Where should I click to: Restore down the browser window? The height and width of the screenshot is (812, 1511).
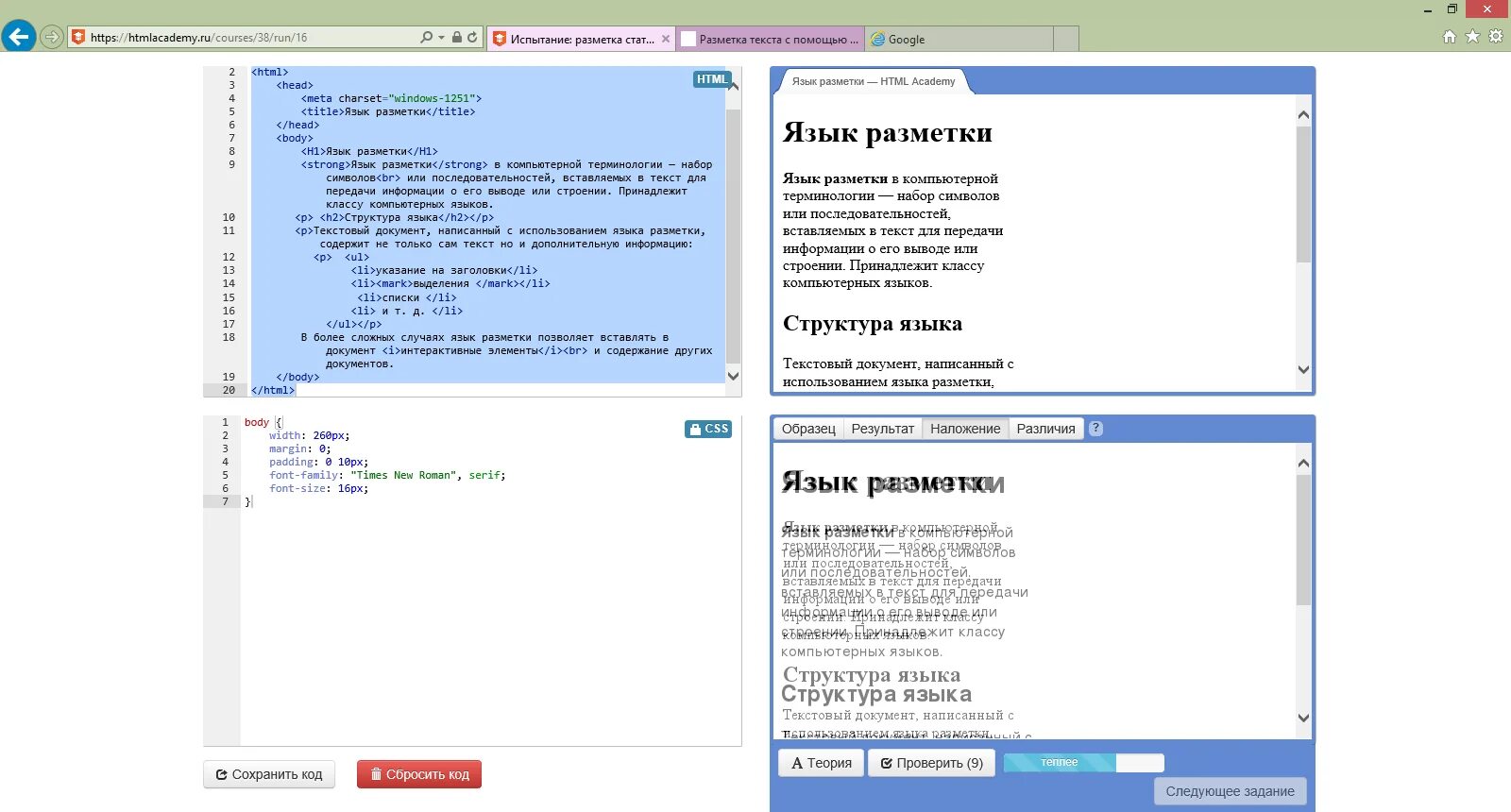click(1452, 9)
